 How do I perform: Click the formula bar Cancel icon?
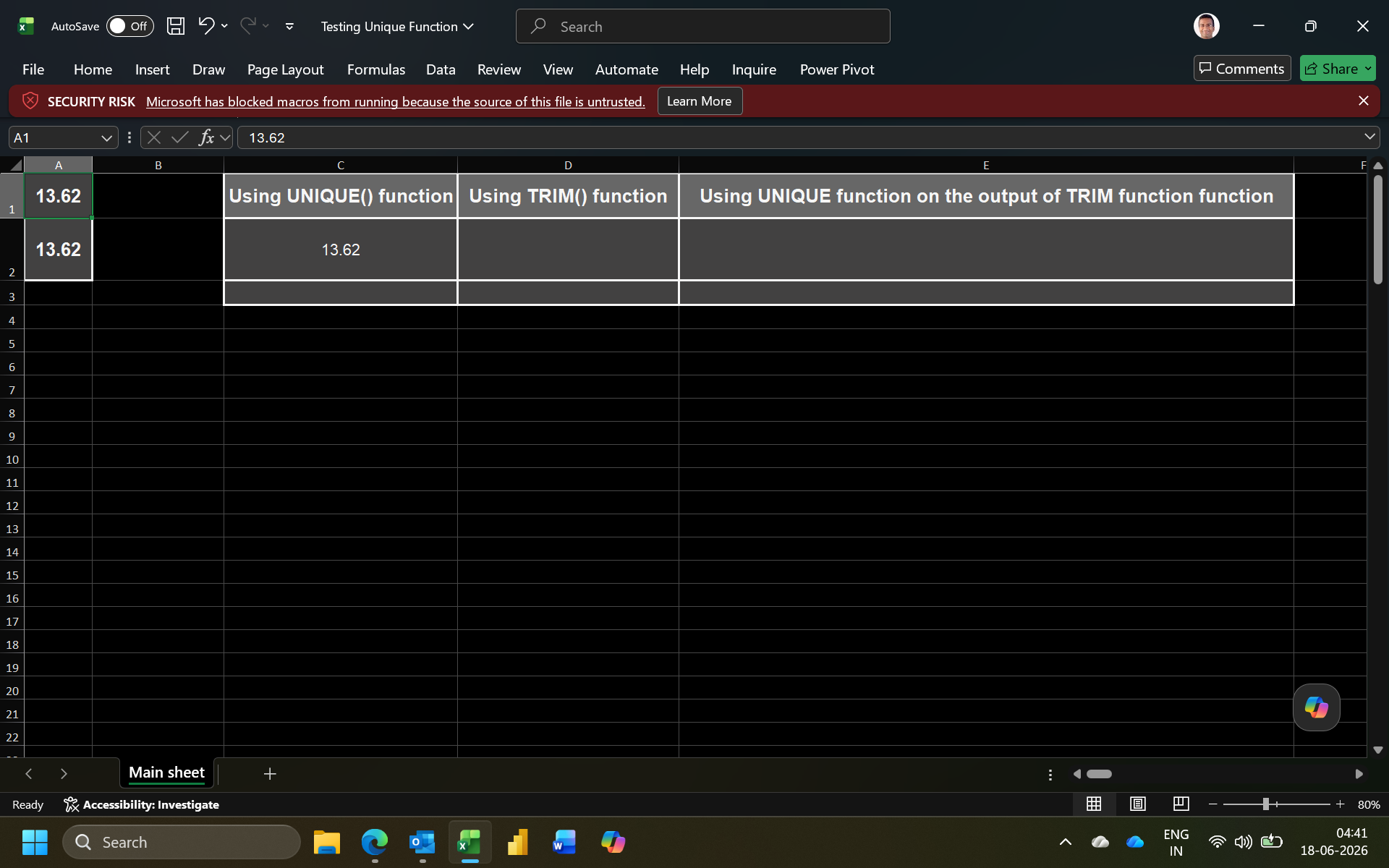(x=153, y=137)
